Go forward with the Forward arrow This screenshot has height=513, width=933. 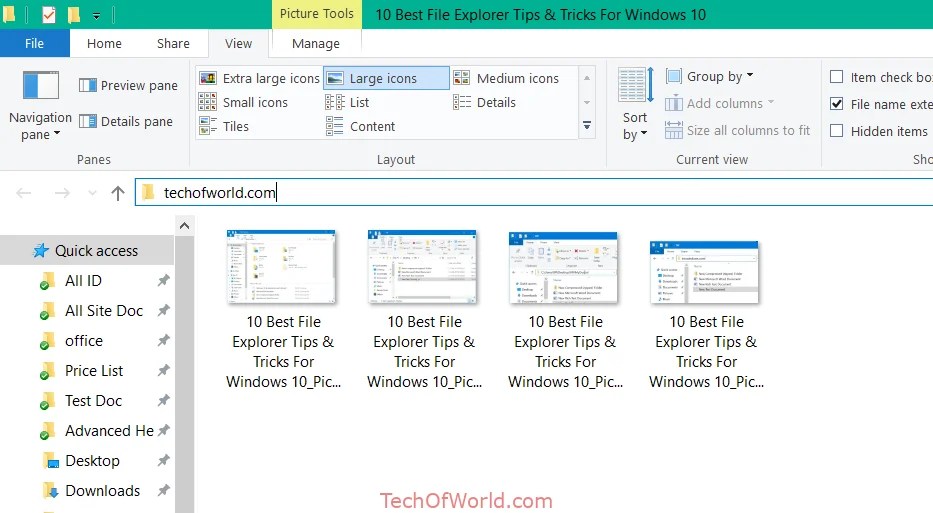[x=62, y=193]
